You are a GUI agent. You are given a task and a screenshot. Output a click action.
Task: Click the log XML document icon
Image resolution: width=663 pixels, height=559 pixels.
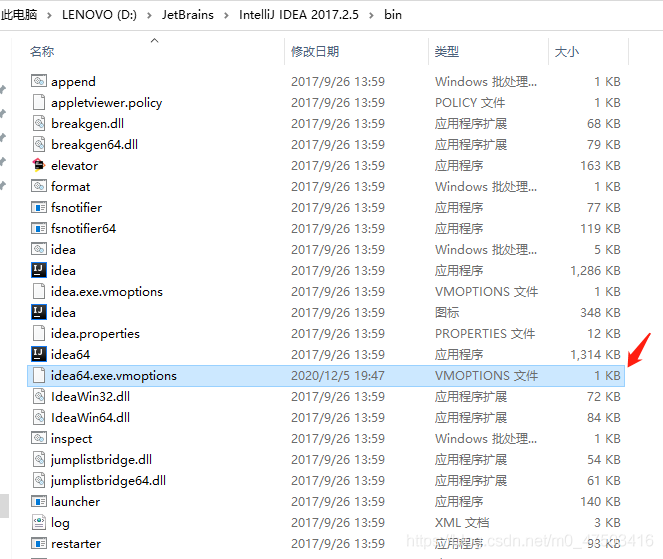[x=39, y=522]
